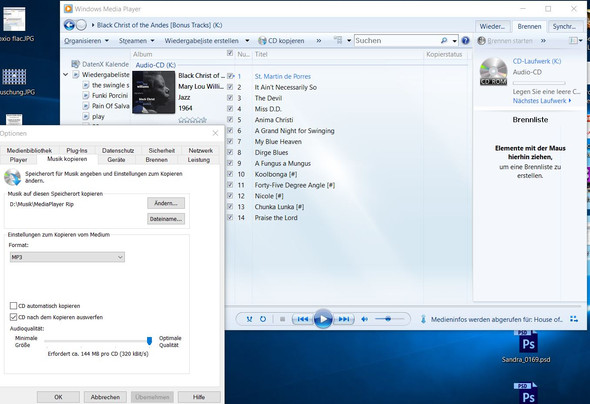Click the Dateiname... button
Viewport: 590px width, 404px height.
point(166,219)
